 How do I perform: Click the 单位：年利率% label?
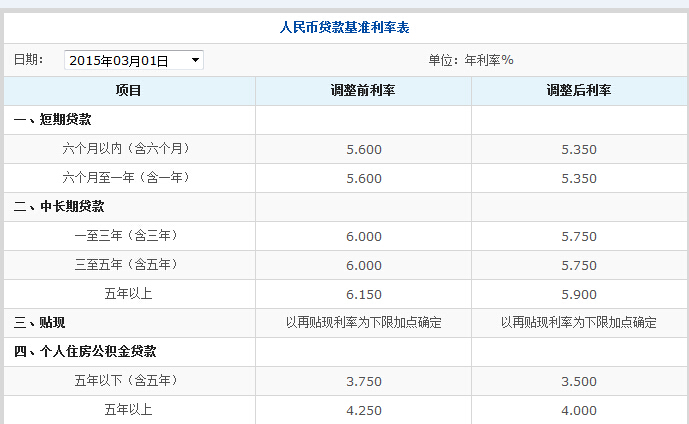coord(470,60)
